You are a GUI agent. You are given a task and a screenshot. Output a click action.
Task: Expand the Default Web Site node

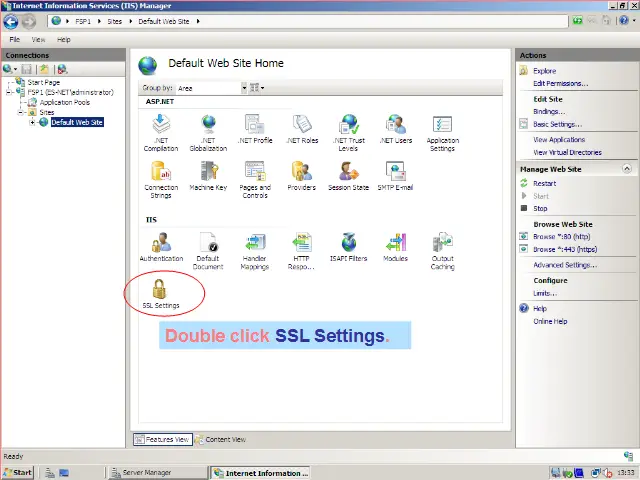[x=32, y=122]
